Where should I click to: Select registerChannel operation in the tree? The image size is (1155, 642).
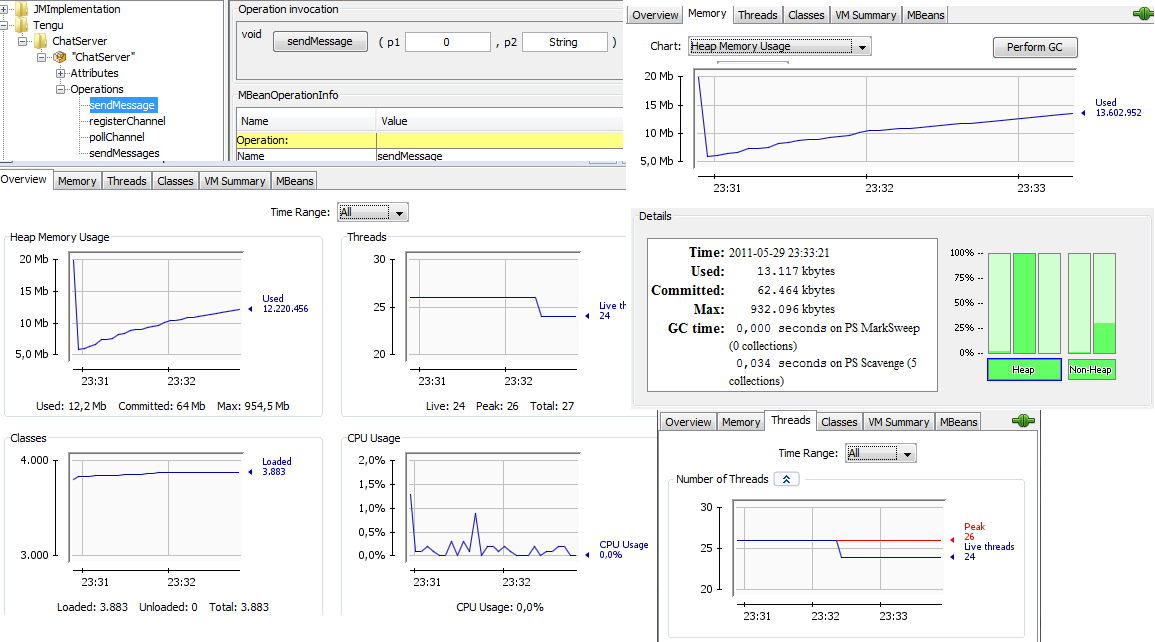(127, 121)
